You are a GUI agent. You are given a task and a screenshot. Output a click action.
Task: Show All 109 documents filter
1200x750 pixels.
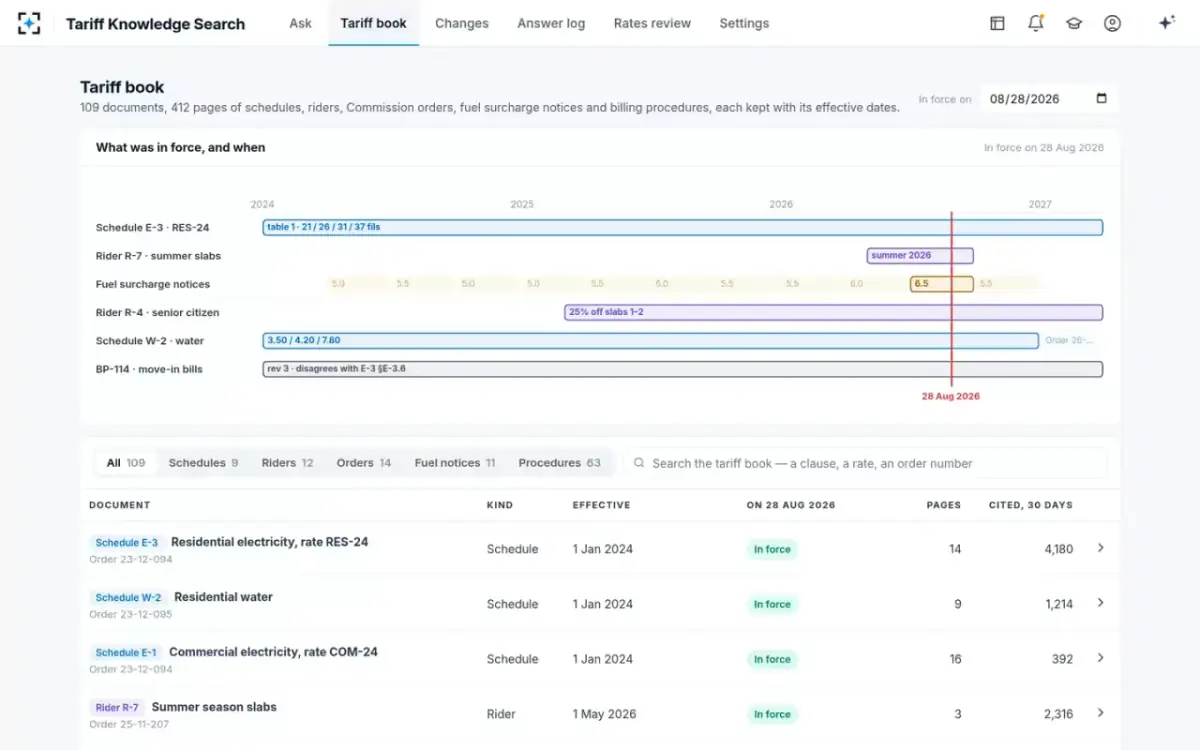point(126,463)
